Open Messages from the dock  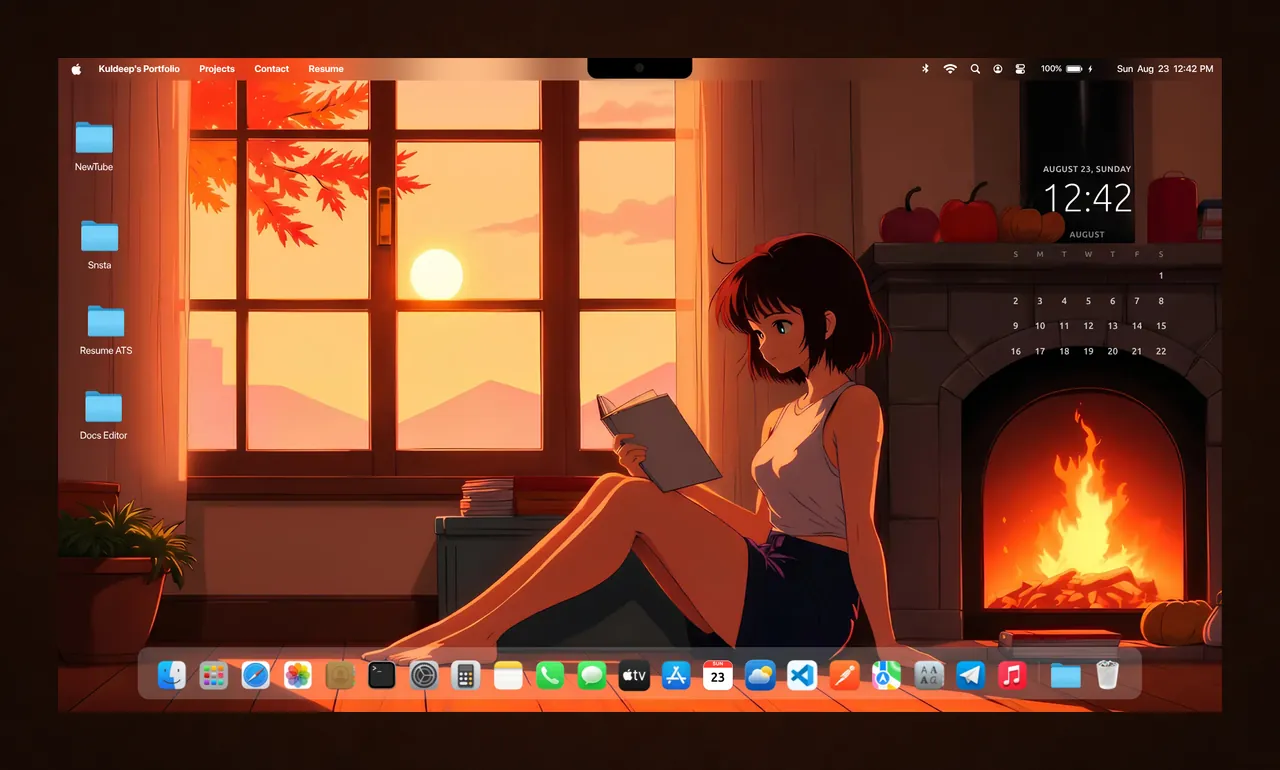[592, 676]
